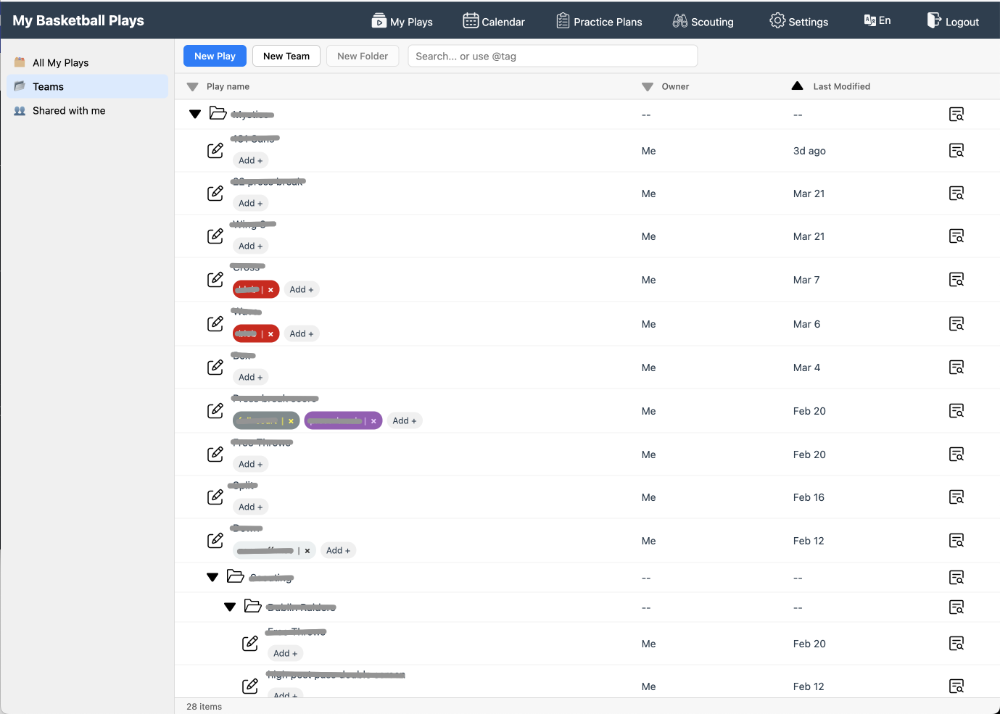Click the play search input field
Image resolution: width=1000 pixels, height=714 pixels.
[552, 57]
